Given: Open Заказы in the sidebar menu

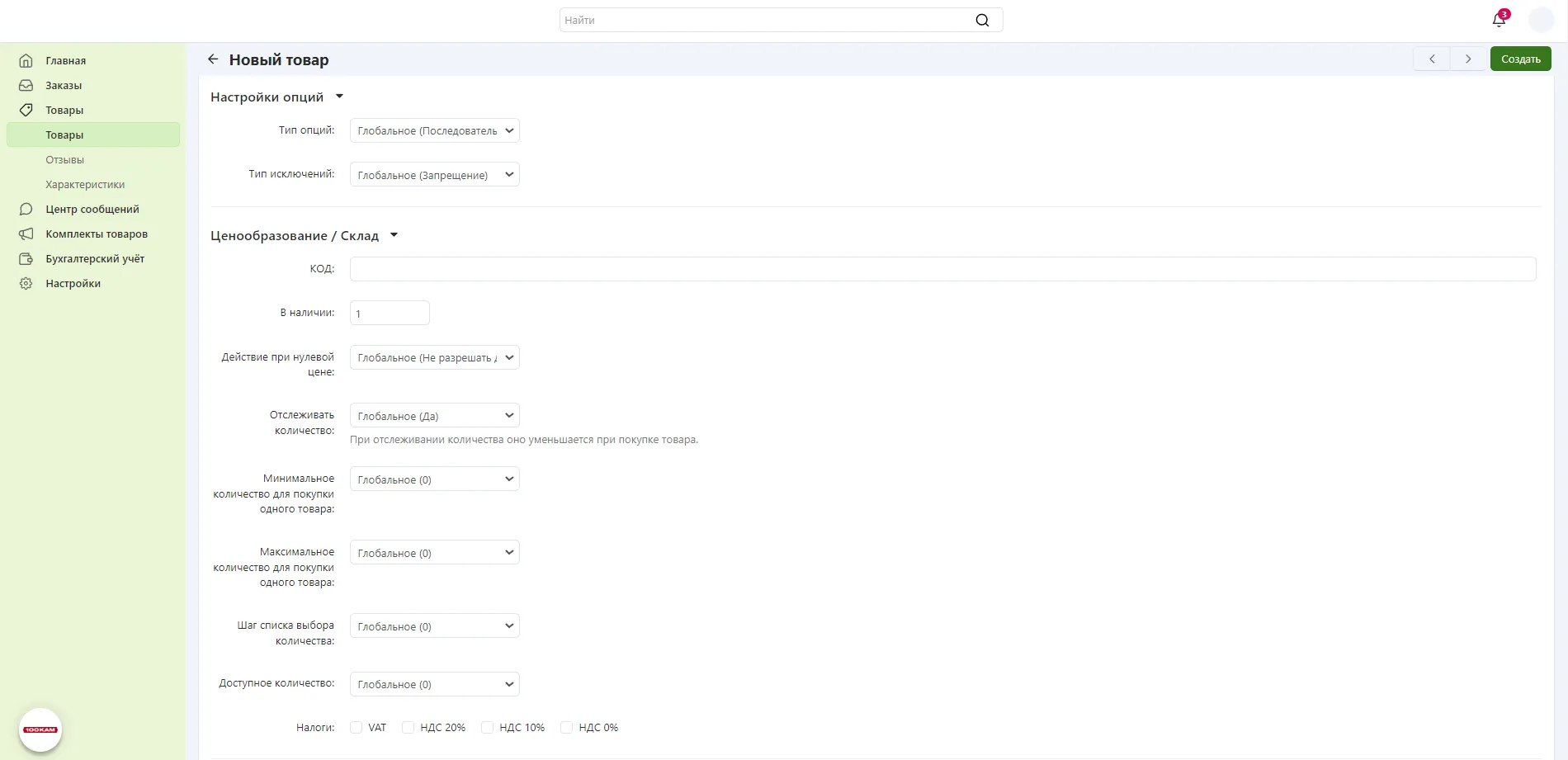Looking at the screenshot, I should click(x=64, y=85).
